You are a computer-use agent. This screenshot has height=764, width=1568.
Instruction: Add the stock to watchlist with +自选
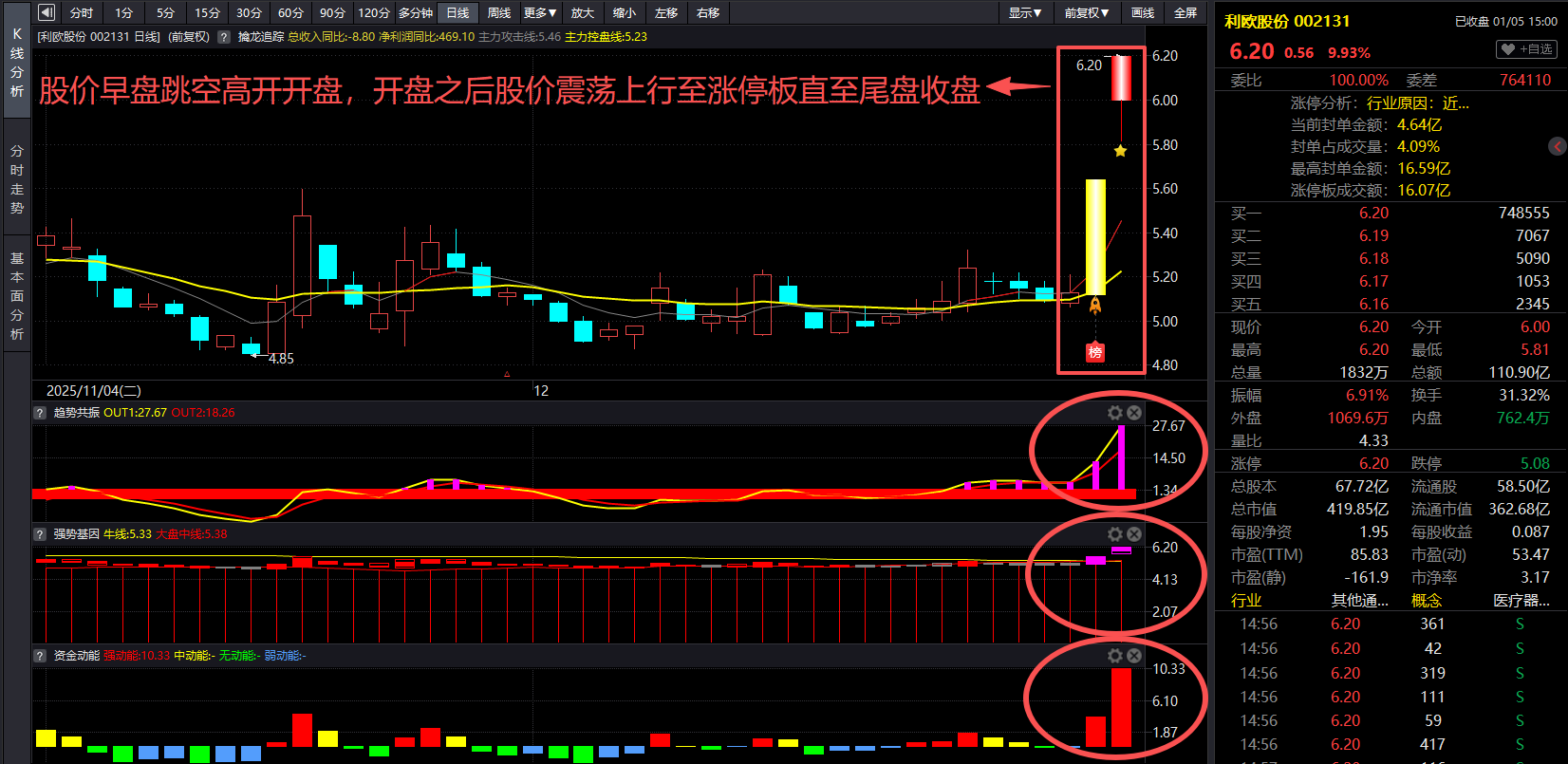pyautogui.click(x=1526, y=49)
